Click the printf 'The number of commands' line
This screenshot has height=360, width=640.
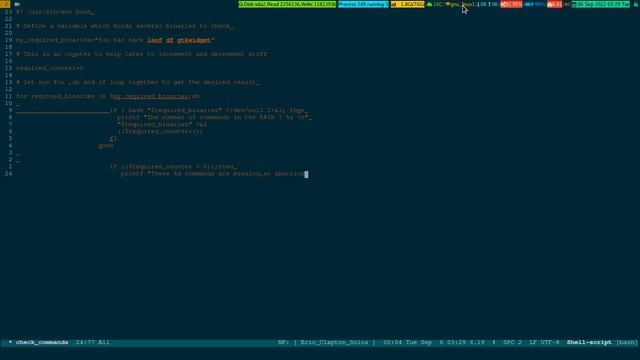click(x=214, y=118)
